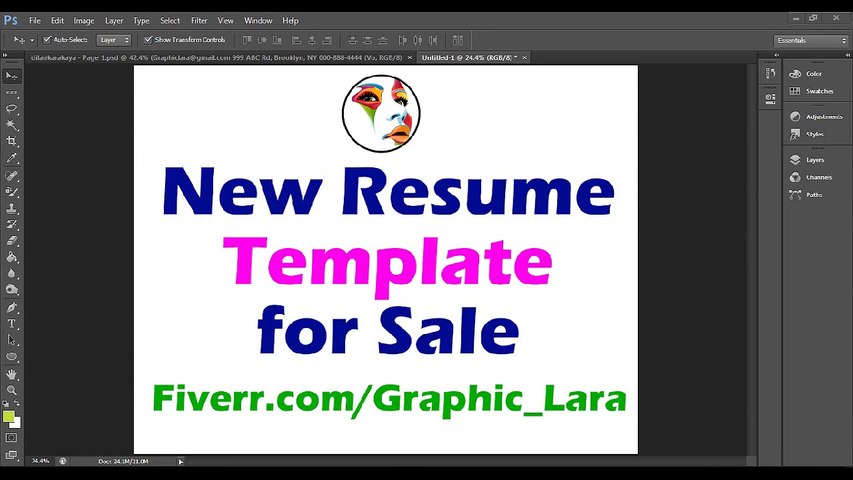This screenshot has height=480, width=853.
Task: Select the Brush tool
Action: 11,192
